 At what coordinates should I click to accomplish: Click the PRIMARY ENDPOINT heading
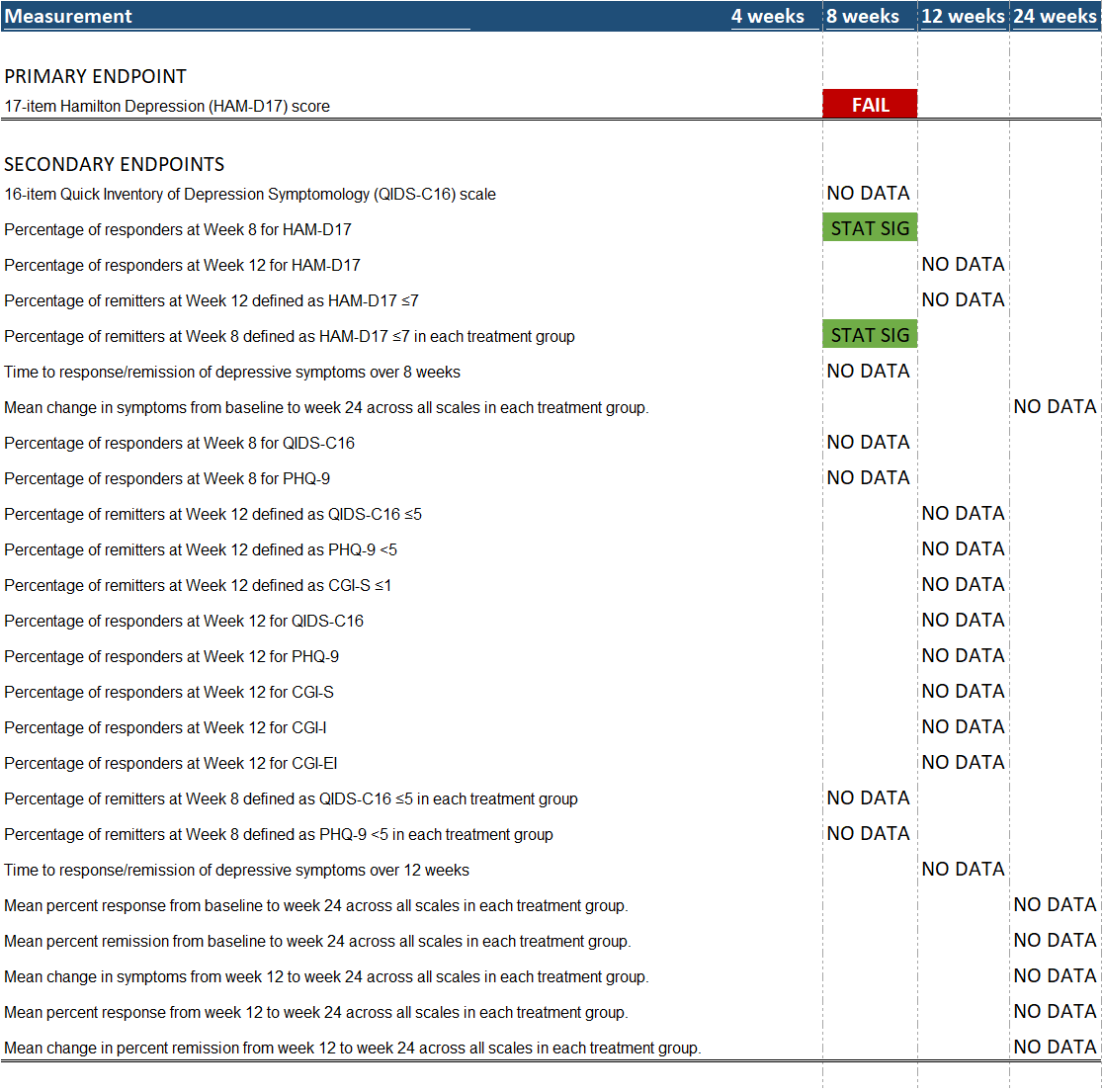pos(96,76)
